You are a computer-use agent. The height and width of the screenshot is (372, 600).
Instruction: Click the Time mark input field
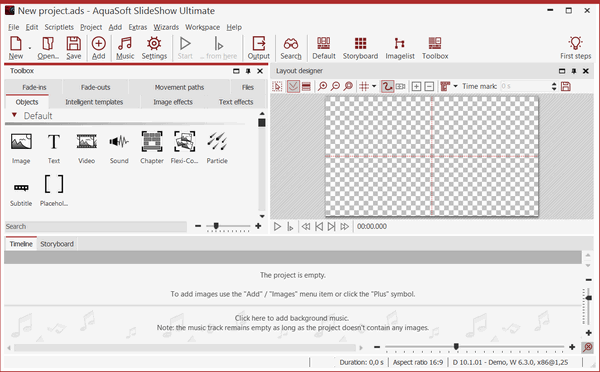pyautogui.click(x=526, y=86)
